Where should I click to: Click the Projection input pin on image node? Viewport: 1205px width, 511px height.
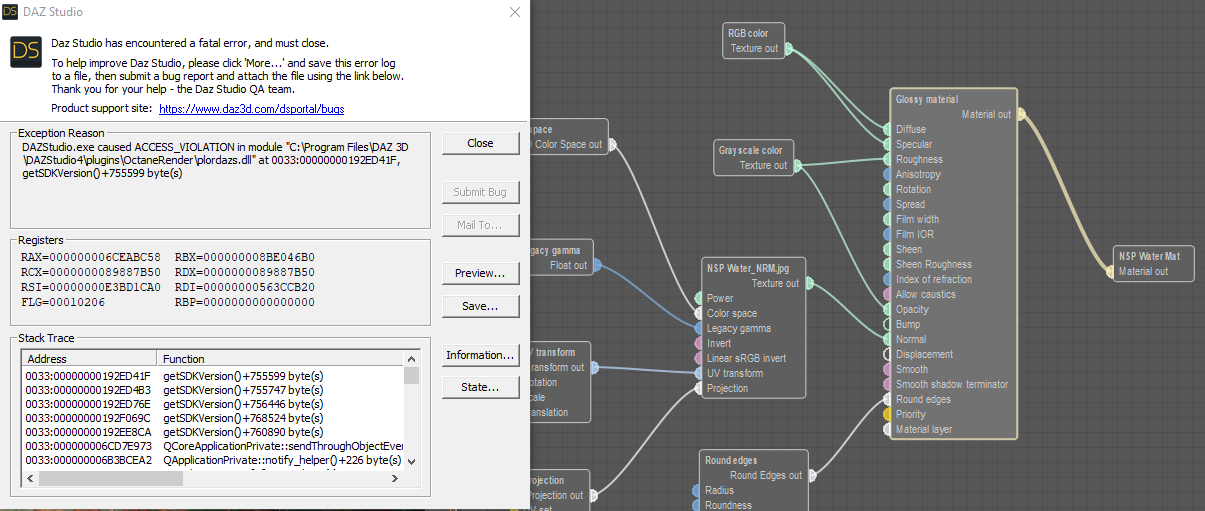698,388
